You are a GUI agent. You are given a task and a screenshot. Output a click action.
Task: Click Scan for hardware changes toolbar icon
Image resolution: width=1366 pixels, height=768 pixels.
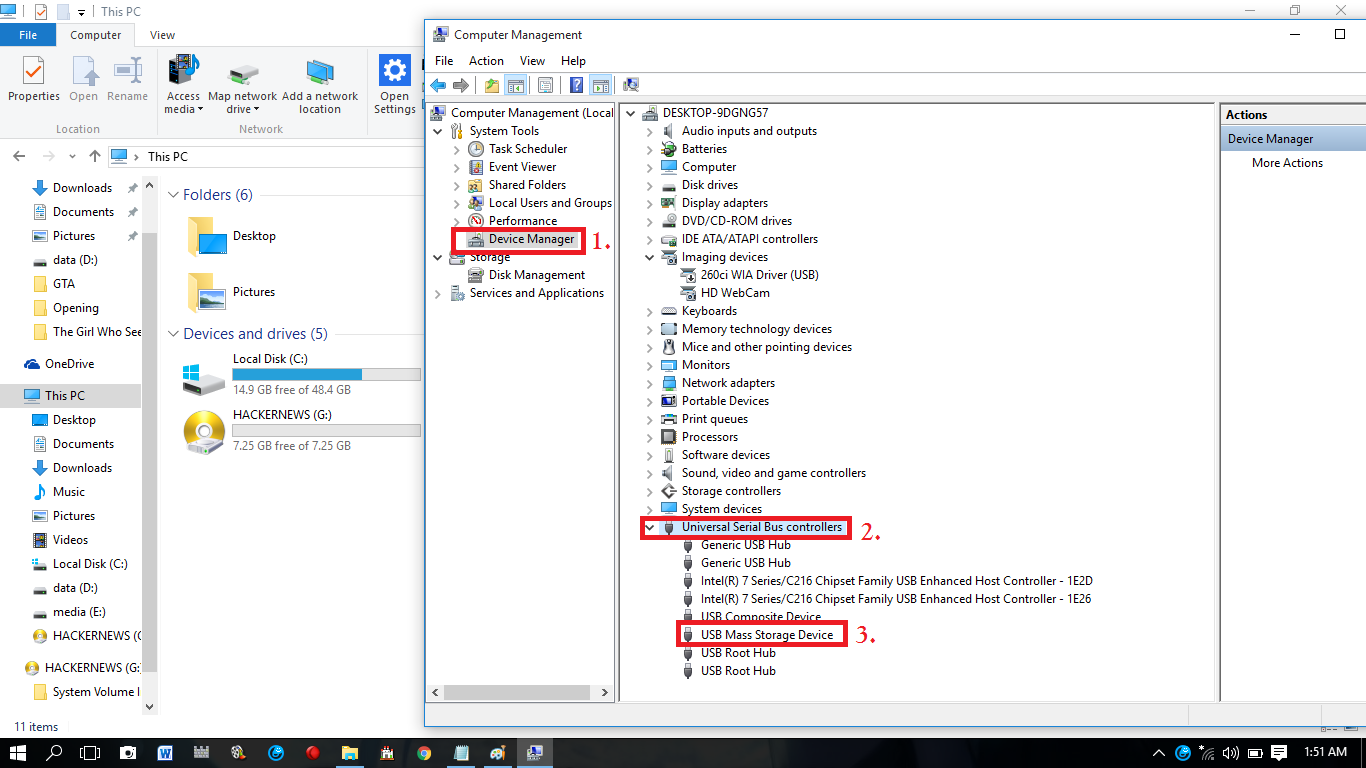631,85
